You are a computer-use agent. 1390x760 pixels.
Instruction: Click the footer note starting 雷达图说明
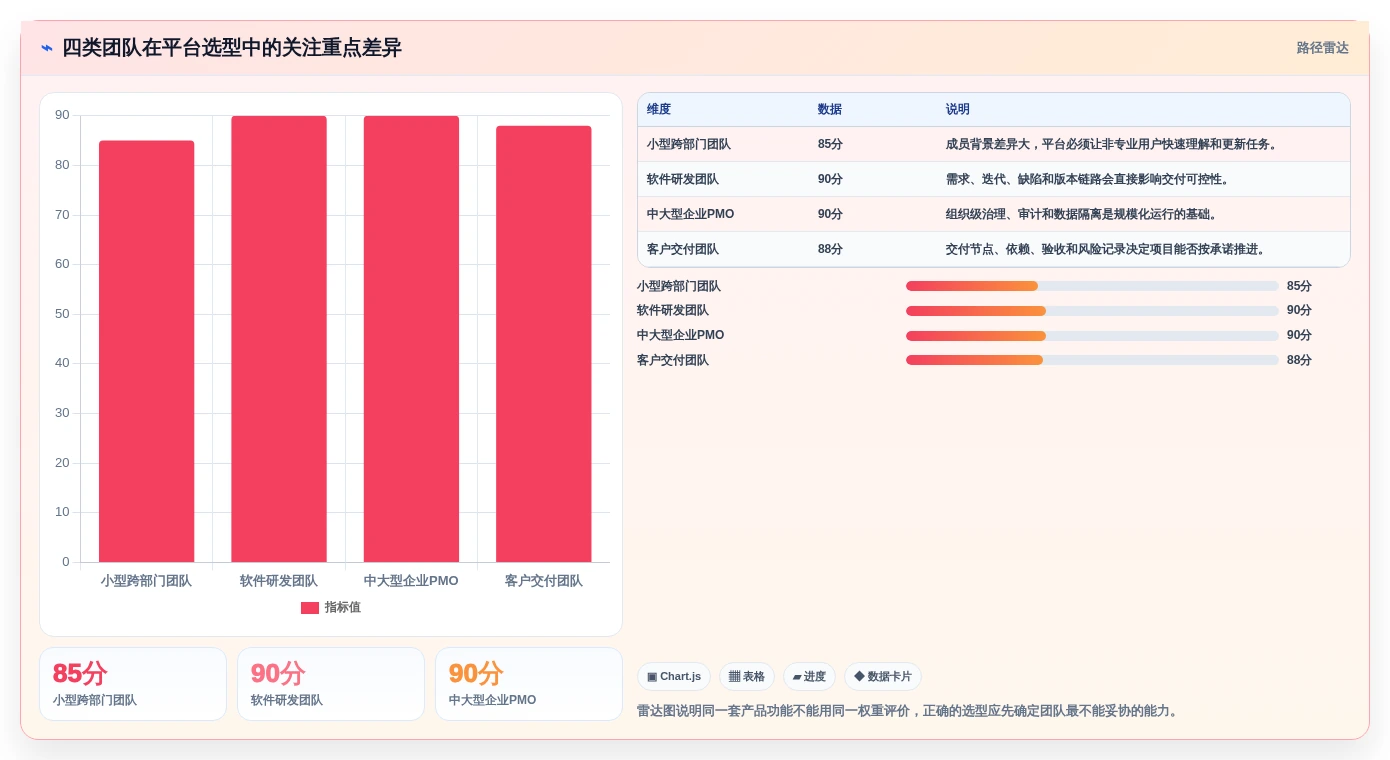pyautogui.click(x=908, y=711)
